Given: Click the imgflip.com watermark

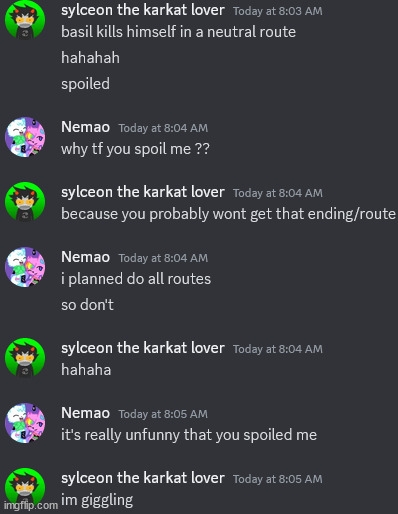Looking at the screenshot, I should (31, 505).
